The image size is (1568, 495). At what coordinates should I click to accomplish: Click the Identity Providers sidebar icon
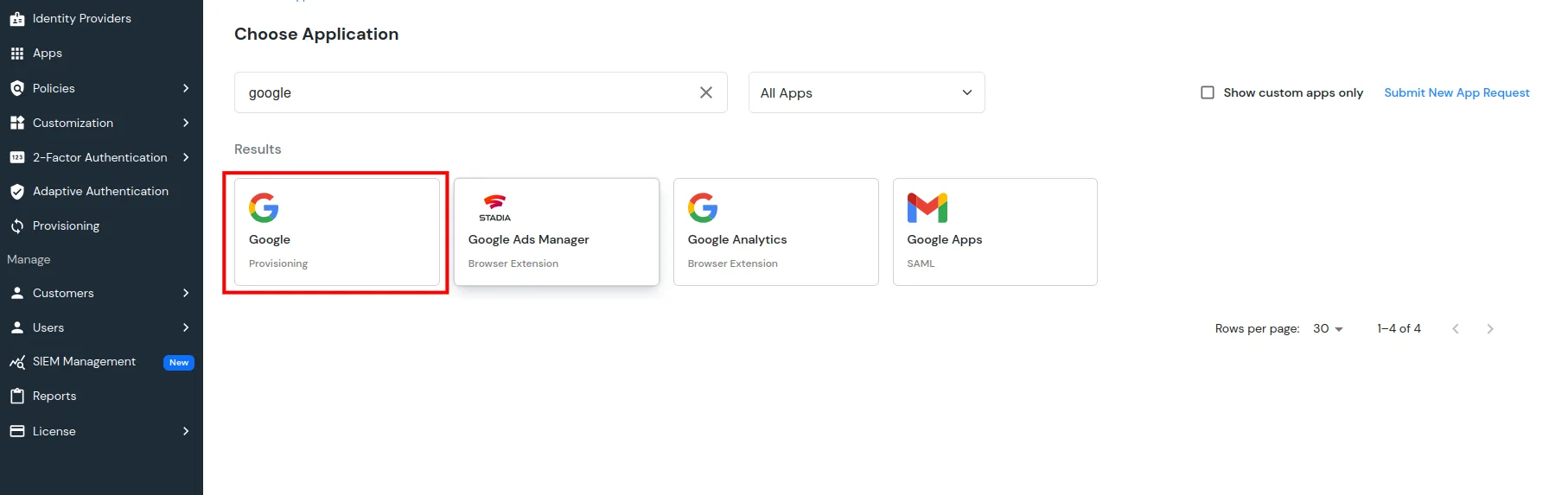point(17,18)
